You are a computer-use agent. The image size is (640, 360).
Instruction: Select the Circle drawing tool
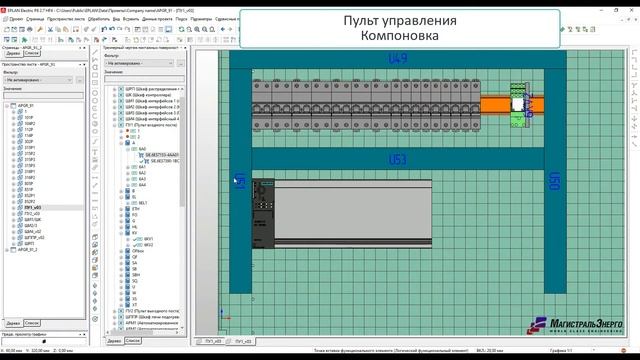[95, 93]
